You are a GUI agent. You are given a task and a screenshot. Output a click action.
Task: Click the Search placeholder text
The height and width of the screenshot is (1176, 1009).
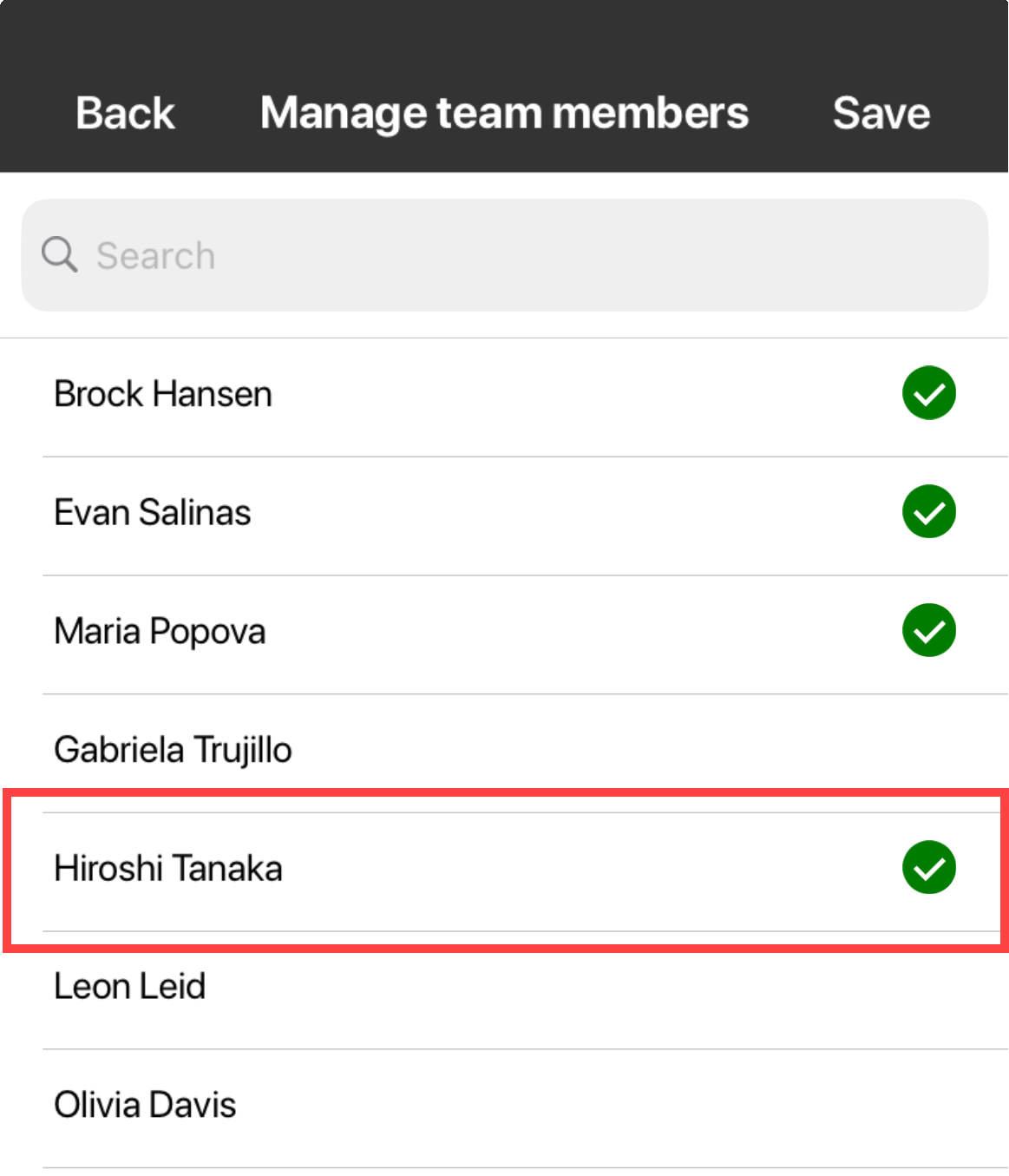tap(155, 256)
